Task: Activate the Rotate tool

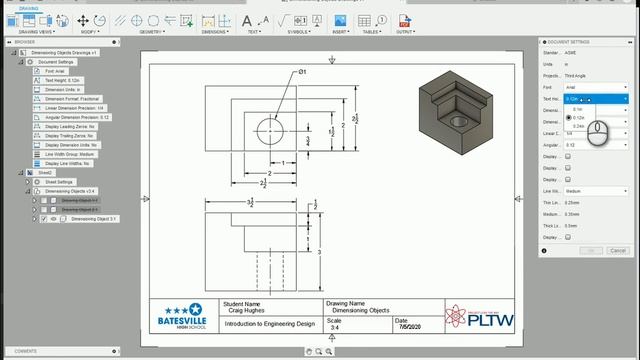Action: (99, 20)
